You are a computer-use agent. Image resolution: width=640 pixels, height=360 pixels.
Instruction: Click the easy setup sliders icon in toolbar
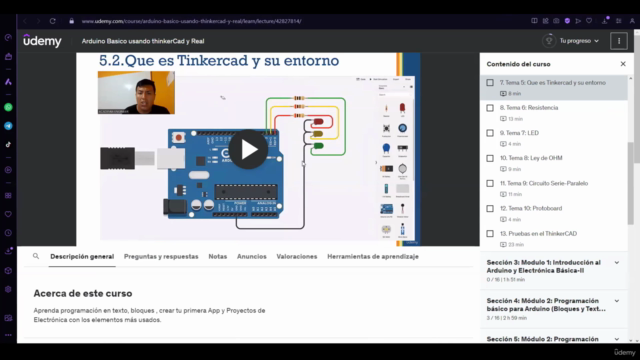point(619,21)
